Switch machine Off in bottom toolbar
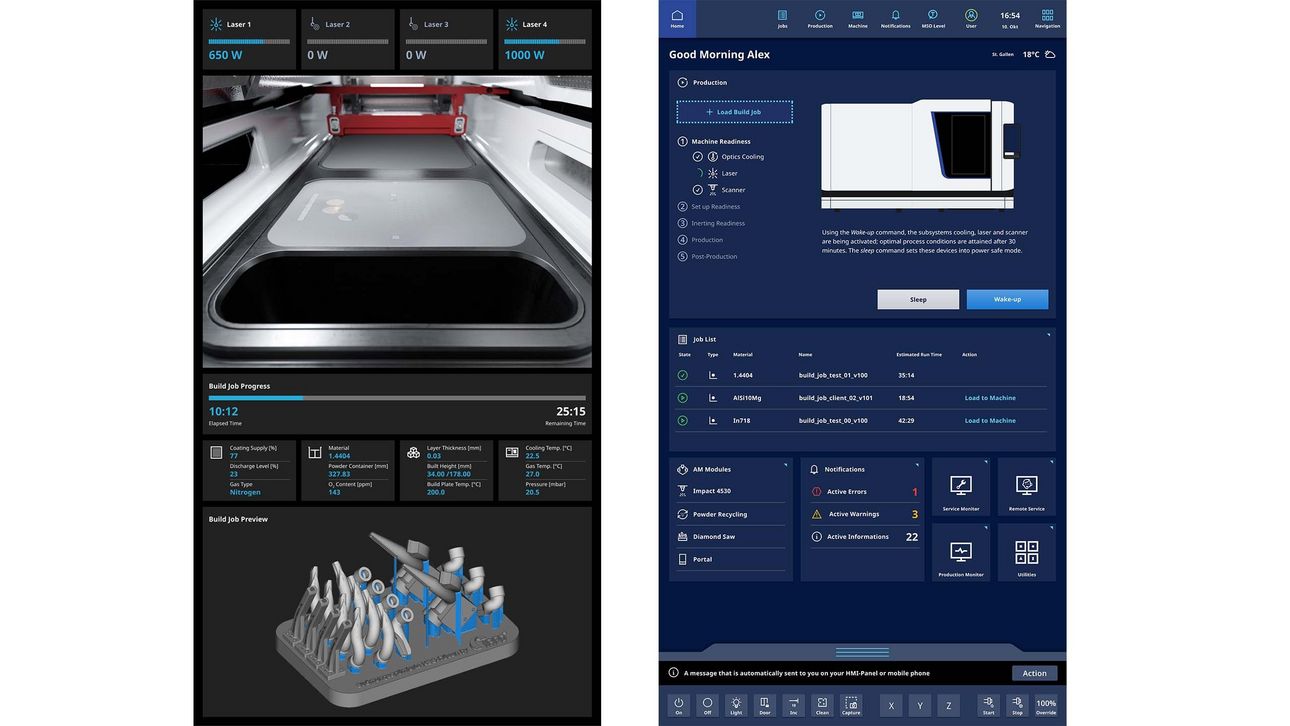The height and width of the screenshot is (726, 1290). [707, 705]
